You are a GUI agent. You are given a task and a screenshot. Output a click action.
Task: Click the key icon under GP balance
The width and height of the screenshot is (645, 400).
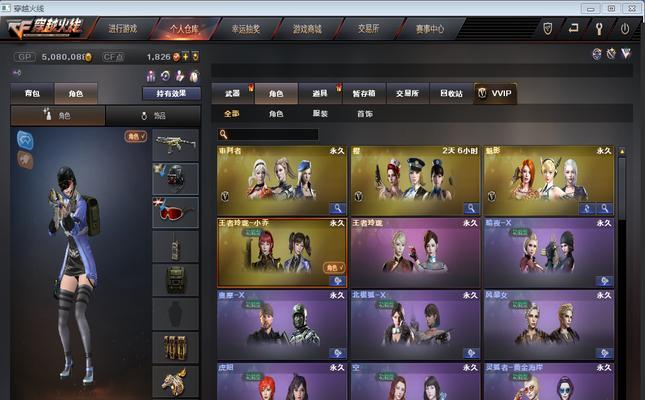coord(17,73)
